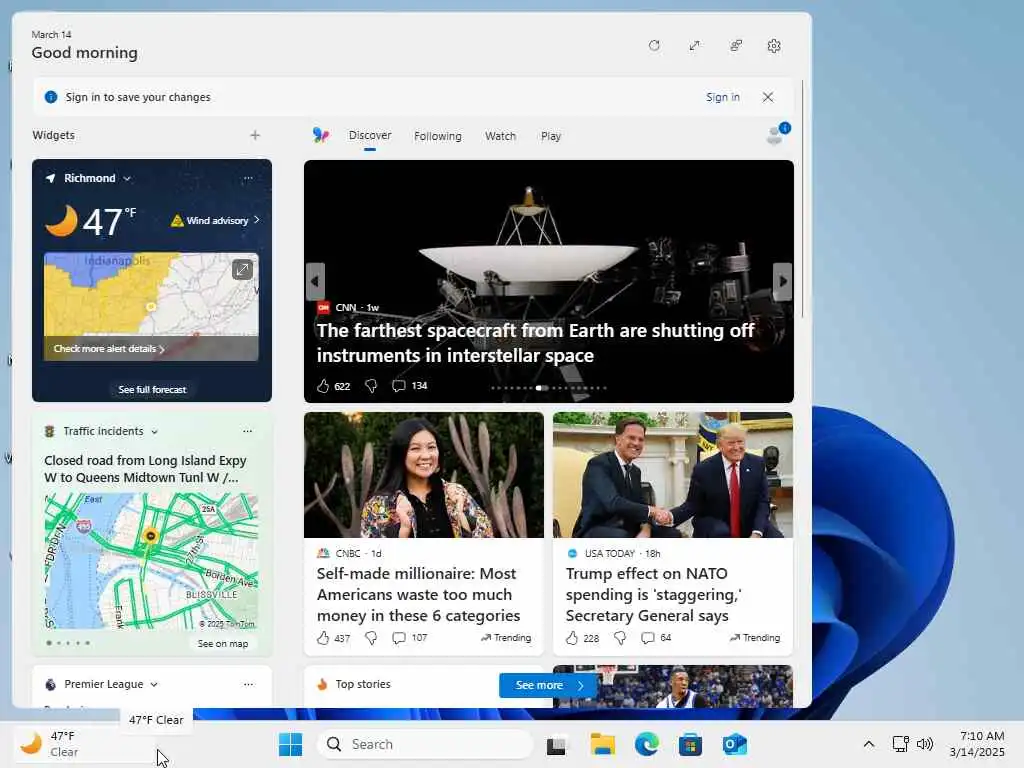
Task: Open widgets settings gear
Action: point(774,46)
